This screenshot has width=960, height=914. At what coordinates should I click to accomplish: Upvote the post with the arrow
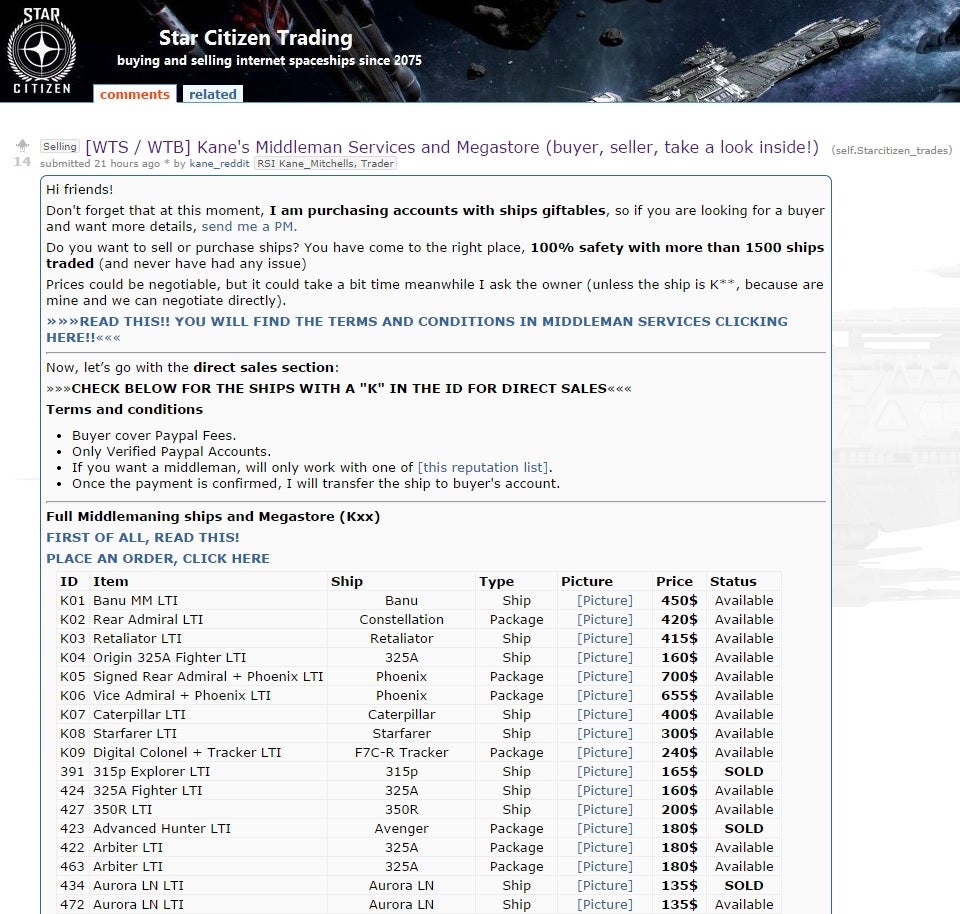point(22,146)
